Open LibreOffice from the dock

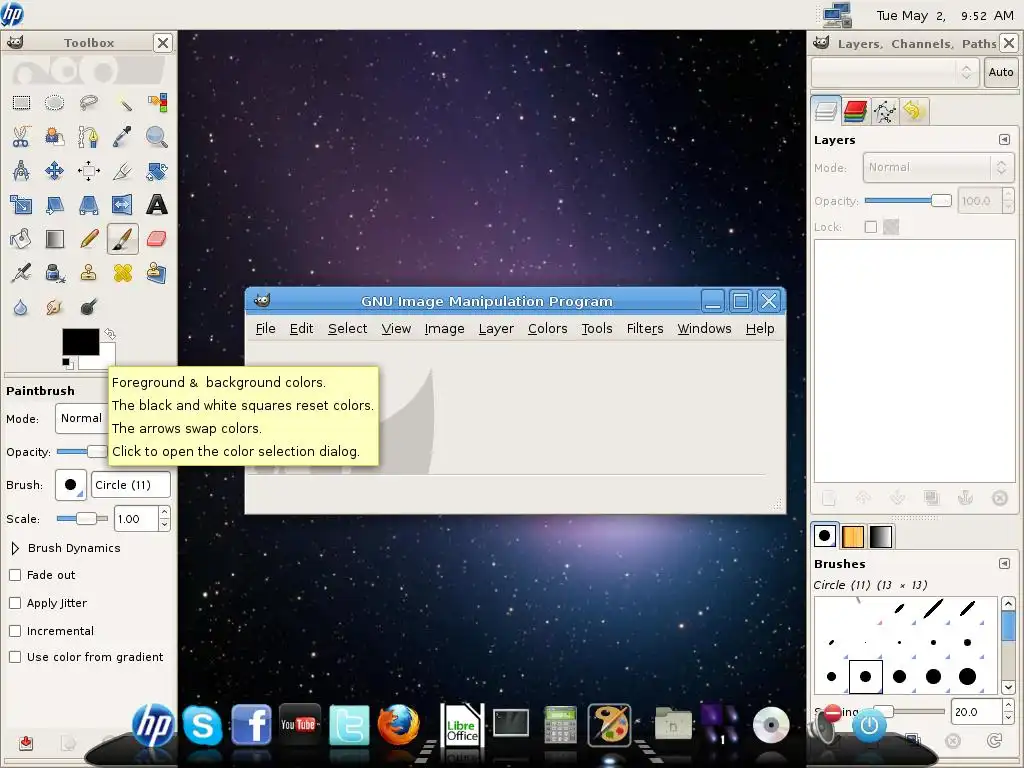click(x=462, y=725)
